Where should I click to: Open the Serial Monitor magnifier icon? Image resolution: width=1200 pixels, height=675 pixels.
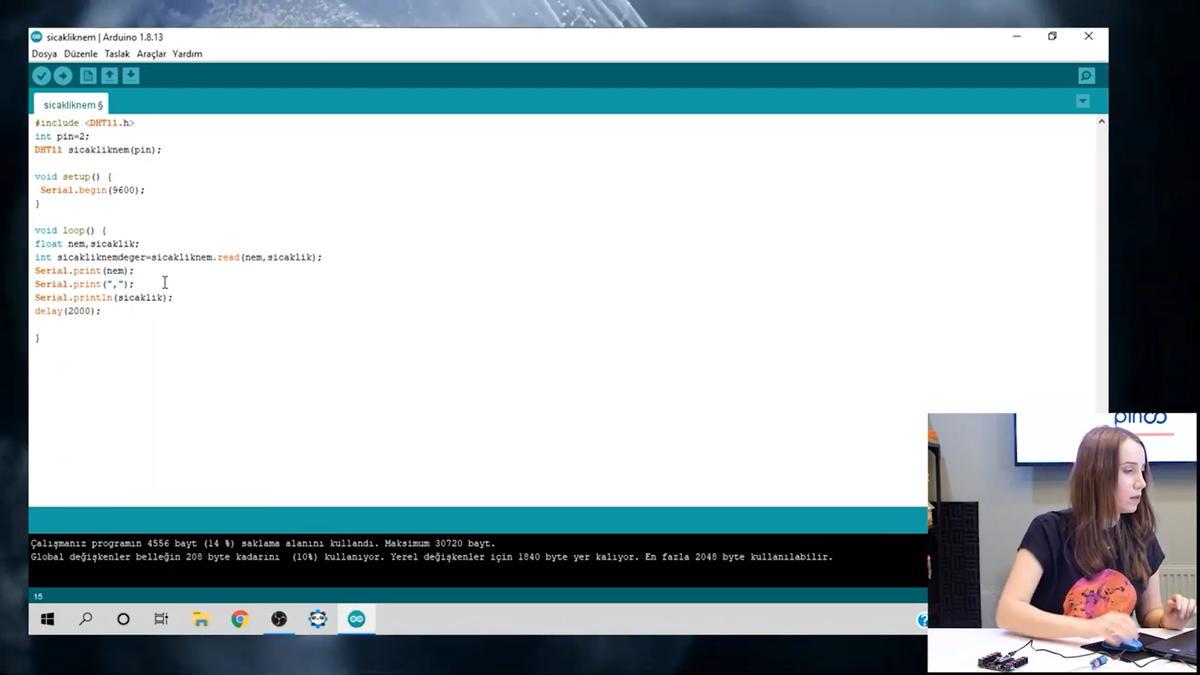click(x=1086, y=76)
